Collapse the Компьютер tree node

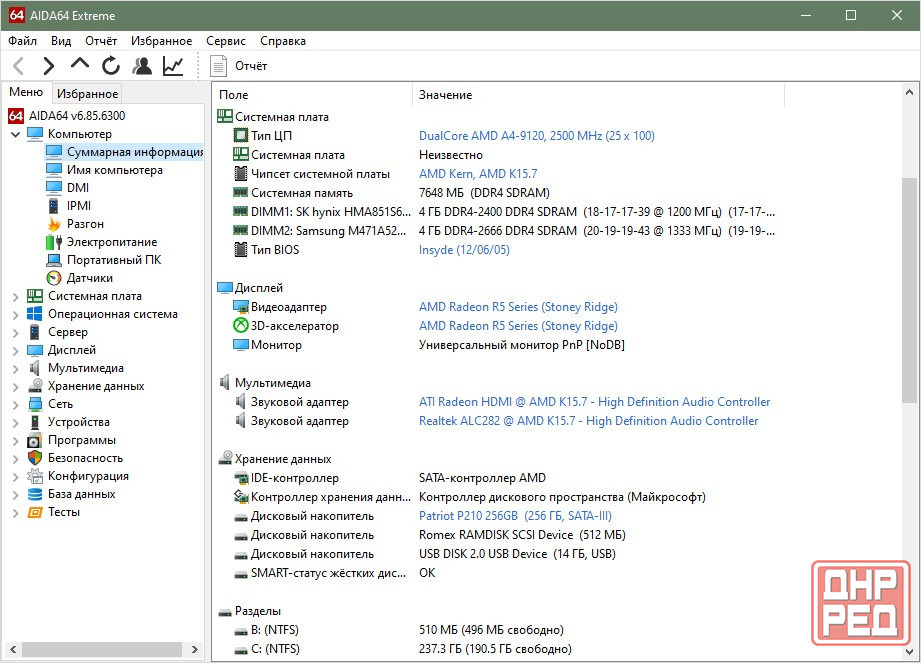tap(15, 134)
